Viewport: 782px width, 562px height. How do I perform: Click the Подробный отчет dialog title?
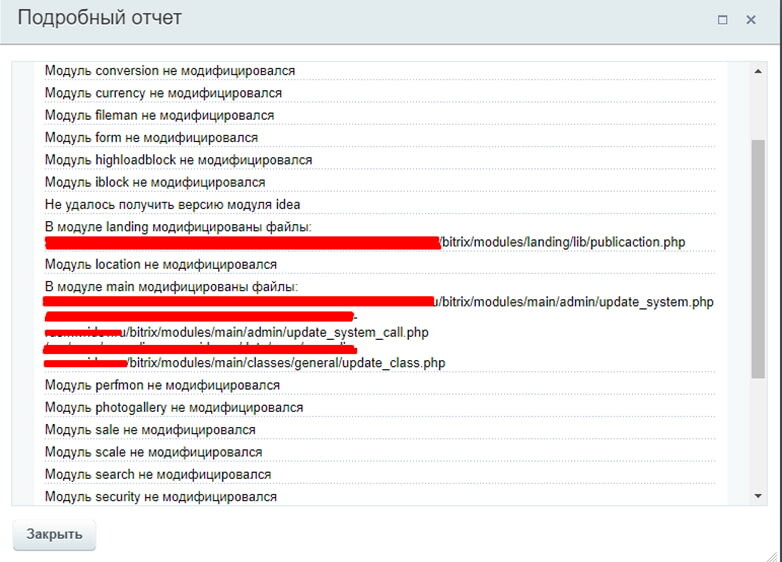click(x=100, y=19)
